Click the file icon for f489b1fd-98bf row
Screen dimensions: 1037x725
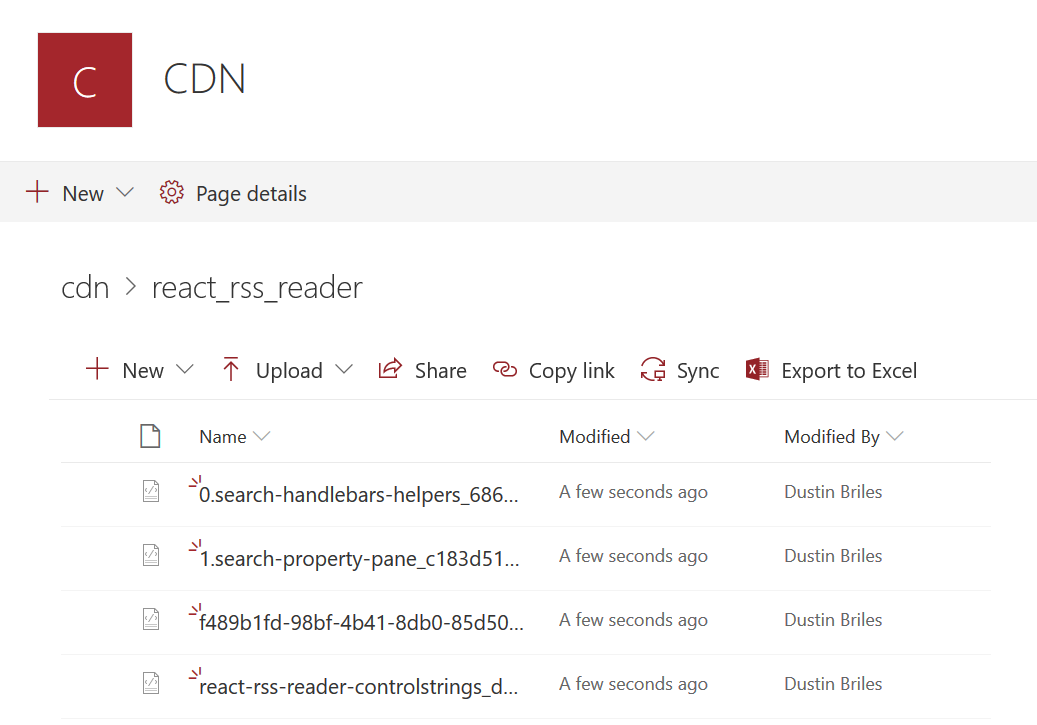coord(151,619)
